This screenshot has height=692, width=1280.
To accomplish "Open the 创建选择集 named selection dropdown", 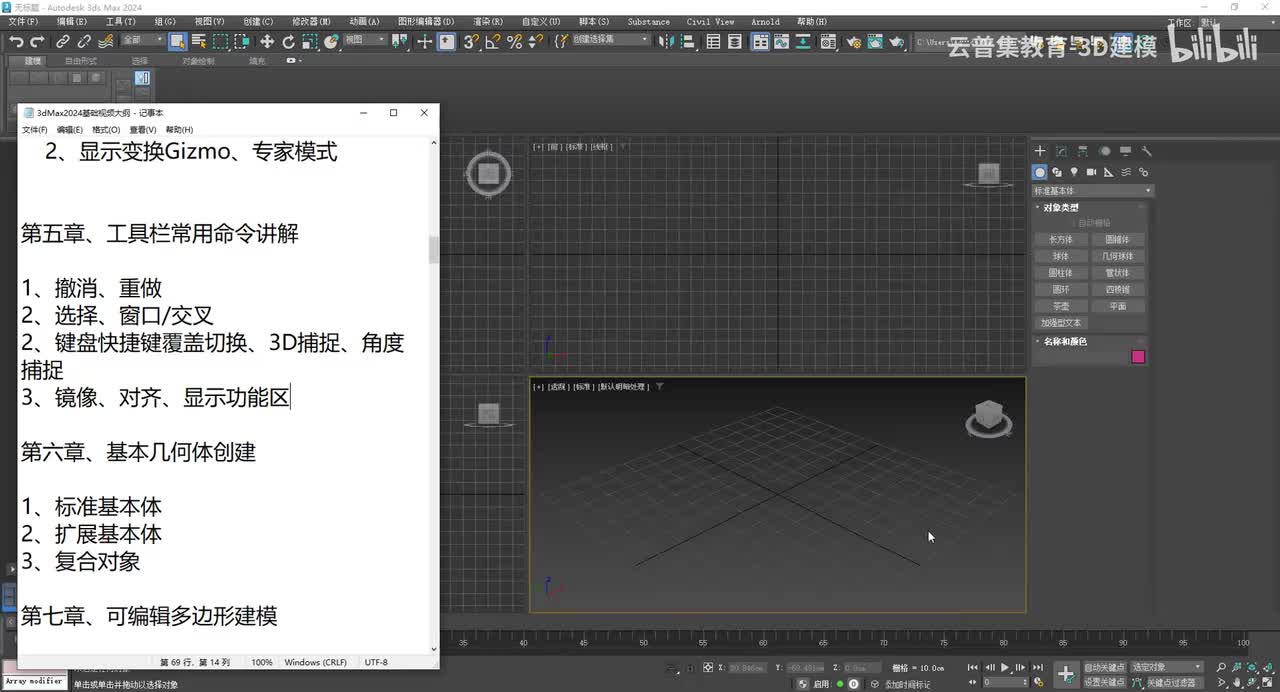I will point(610,40).
